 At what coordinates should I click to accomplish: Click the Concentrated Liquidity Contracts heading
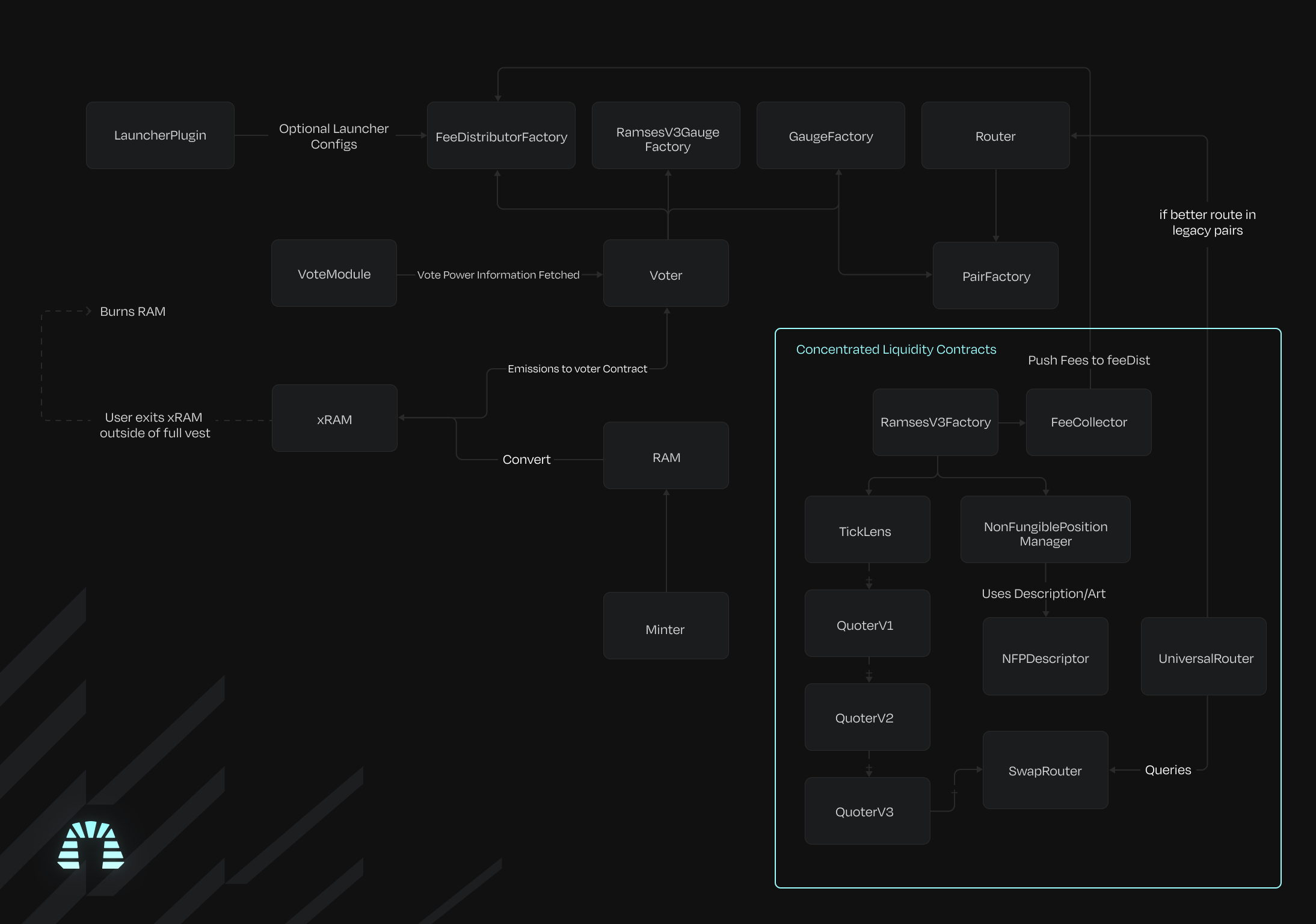(896, 350)
